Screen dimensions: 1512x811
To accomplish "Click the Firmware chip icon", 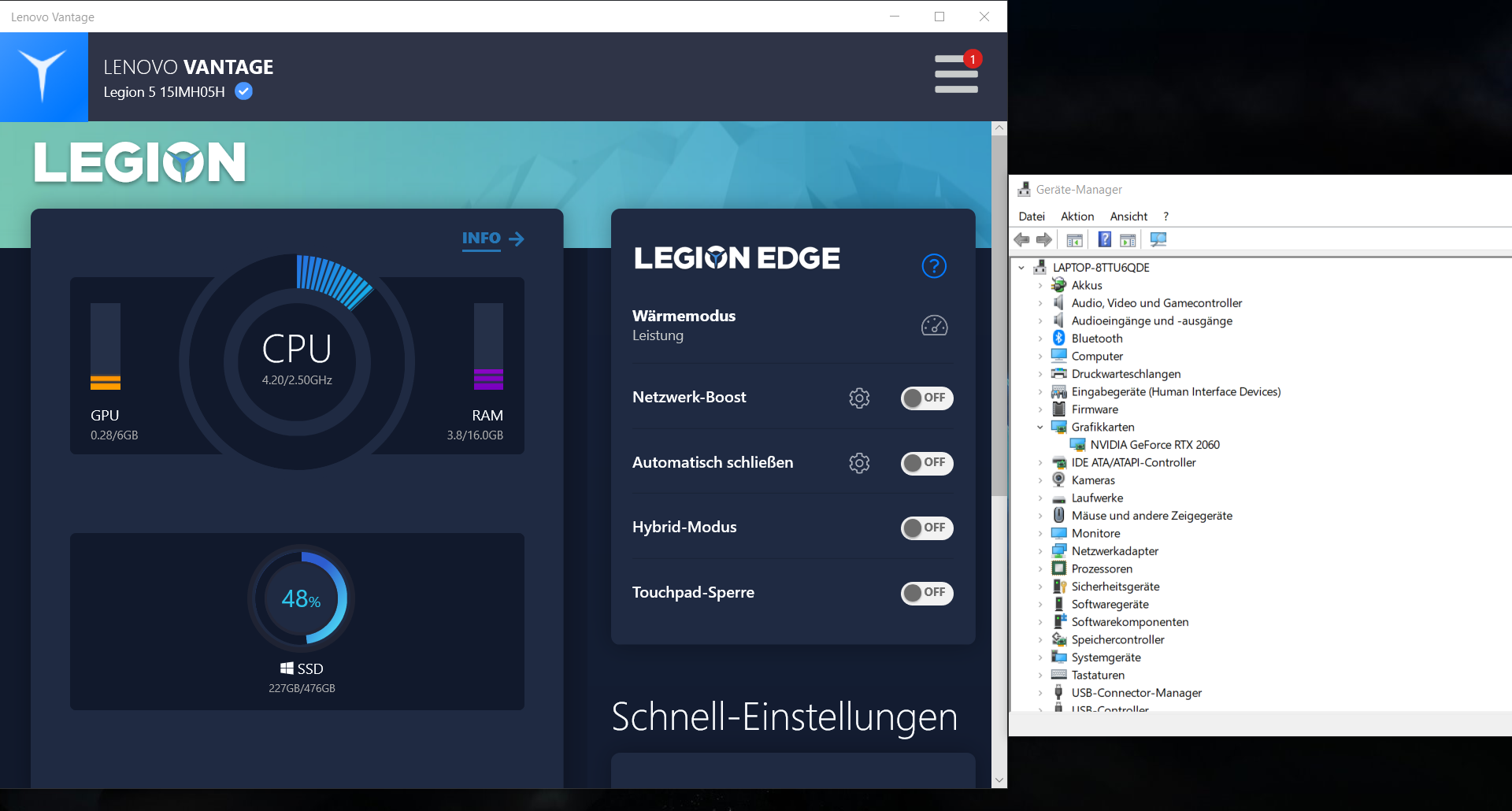I will coord(1059,409).
